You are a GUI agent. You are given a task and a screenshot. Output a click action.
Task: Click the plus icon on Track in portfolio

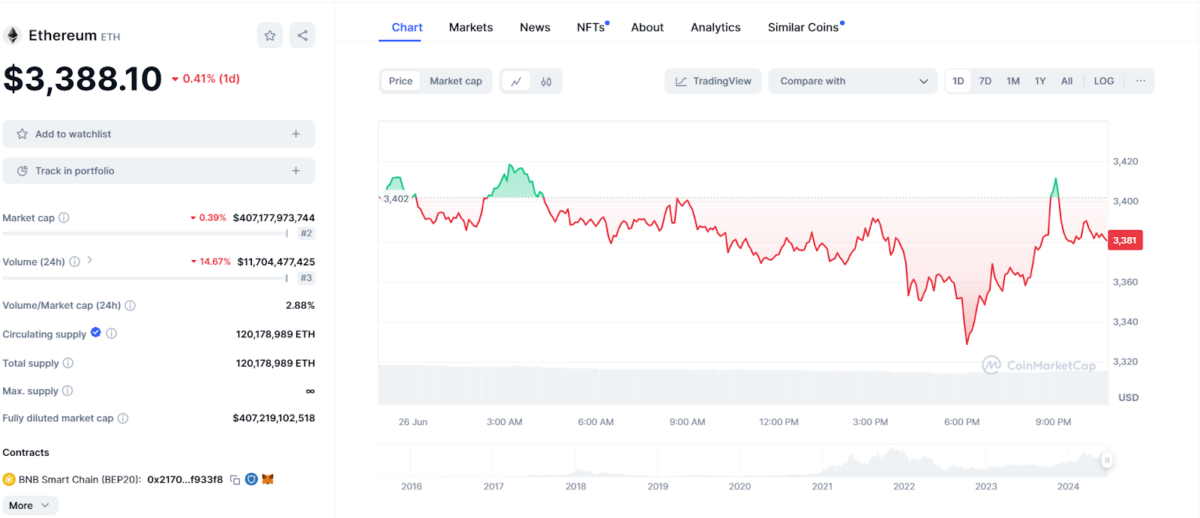tap(296, 171)
